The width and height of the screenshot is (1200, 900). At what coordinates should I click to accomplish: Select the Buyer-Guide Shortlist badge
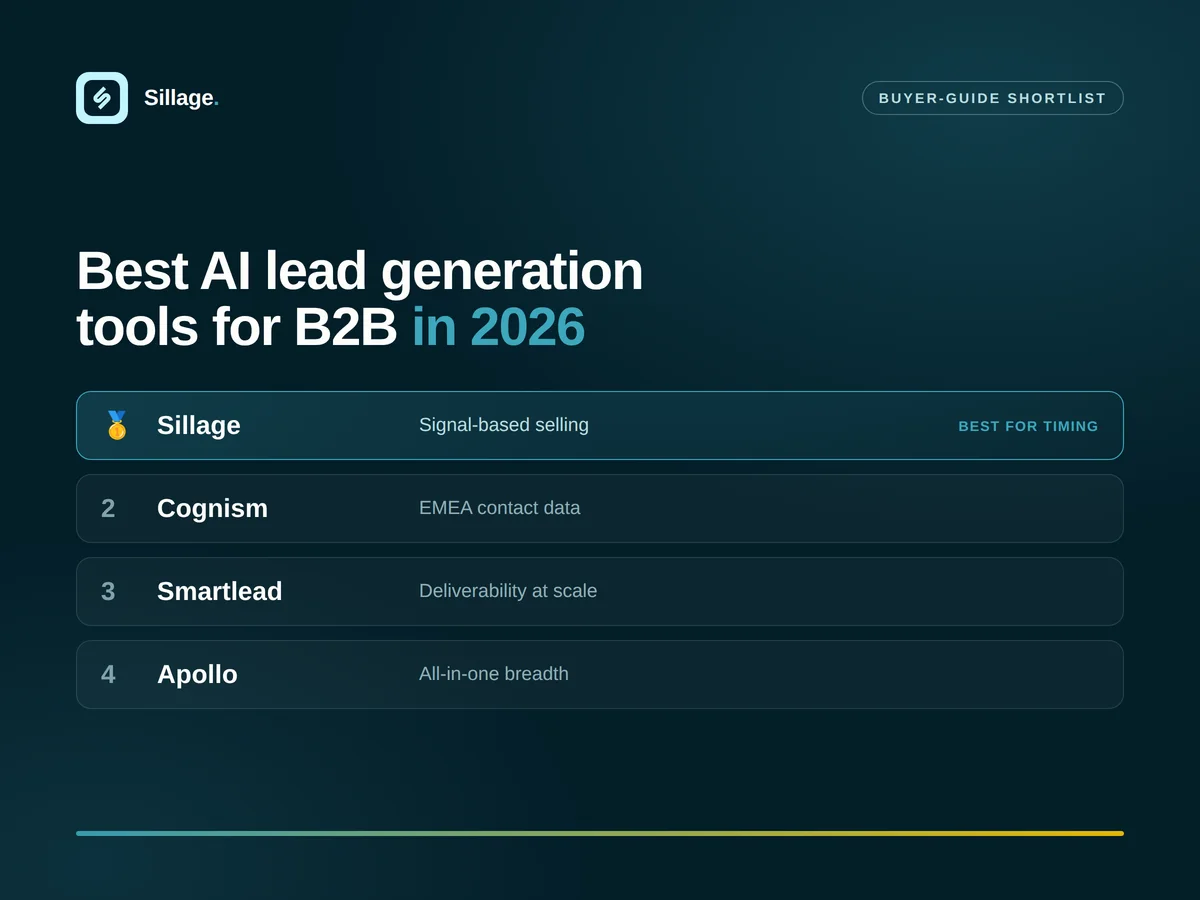(992, 98)
